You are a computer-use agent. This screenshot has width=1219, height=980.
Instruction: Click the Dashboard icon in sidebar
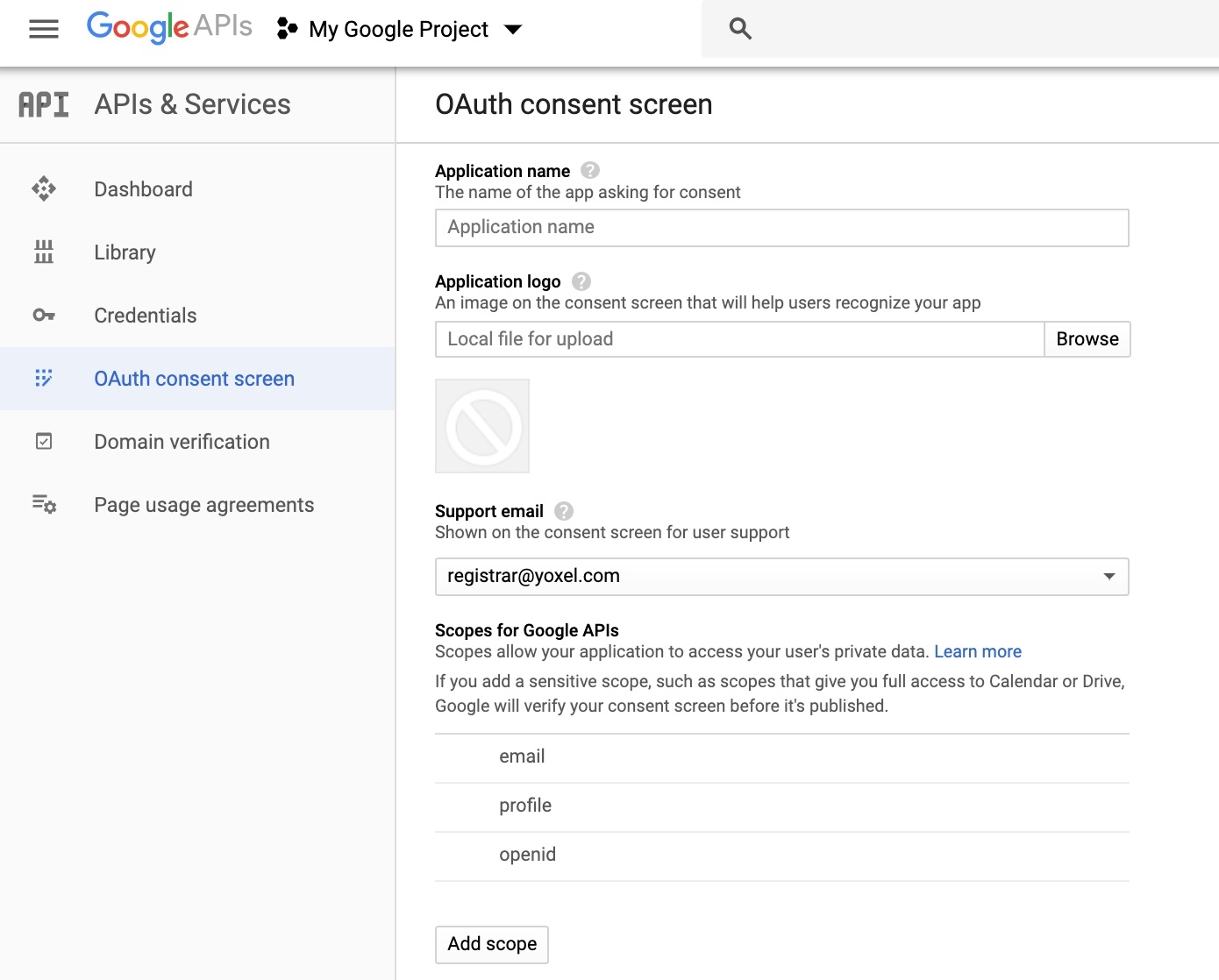click(44, 189)
